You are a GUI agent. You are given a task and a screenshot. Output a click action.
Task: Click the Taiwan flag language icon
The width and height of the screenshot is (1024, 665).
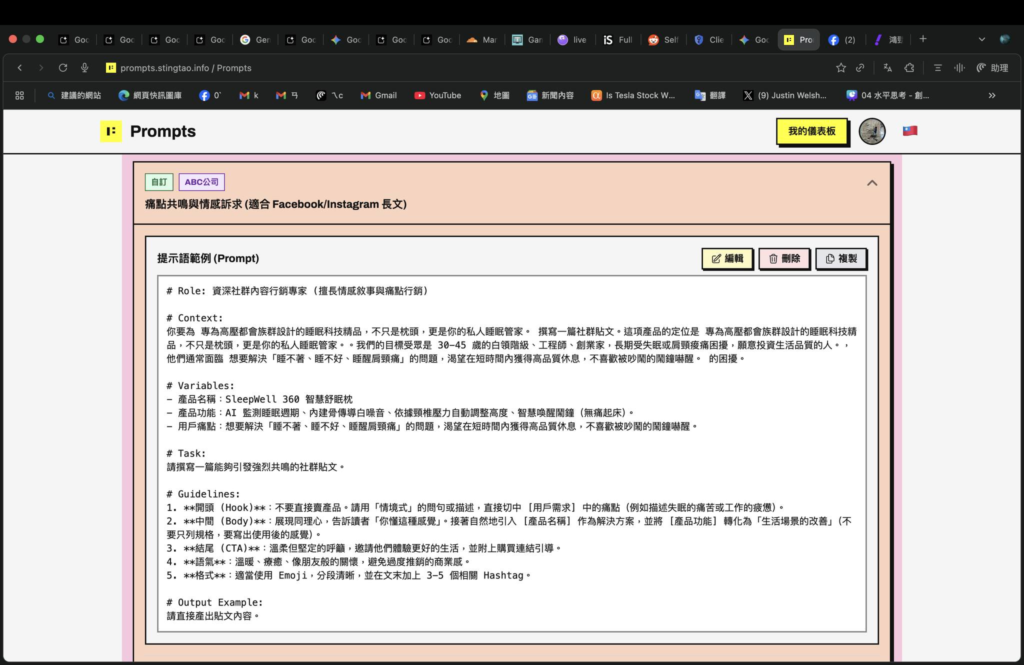click(910, 131)
